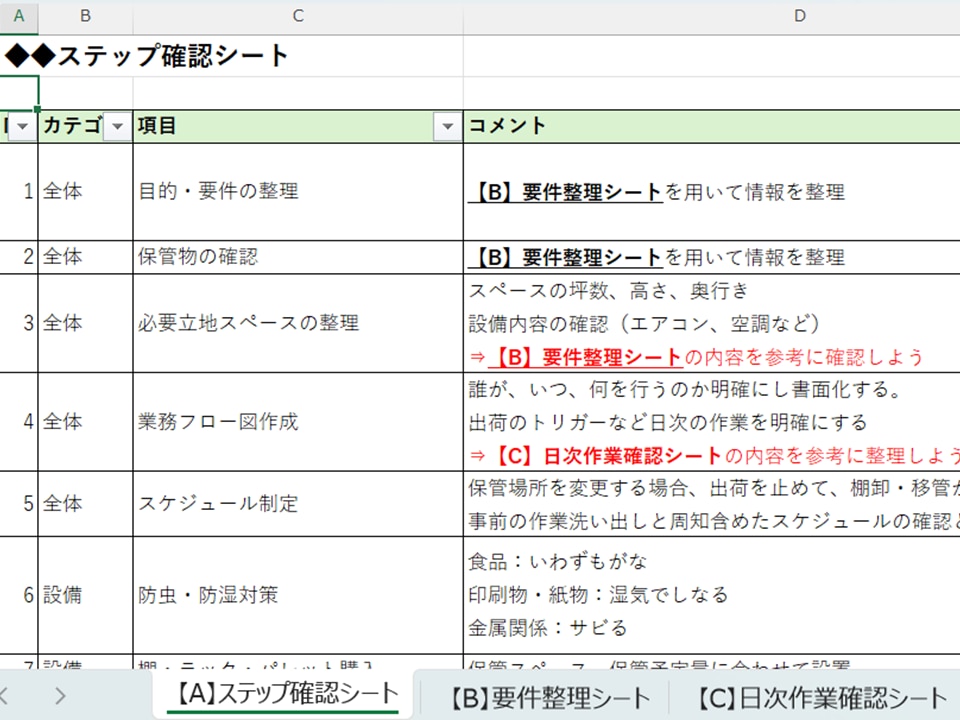Open the 項目 column filter dropdown
This screenshot has width=960, height=720.
[x=447, y=126]
